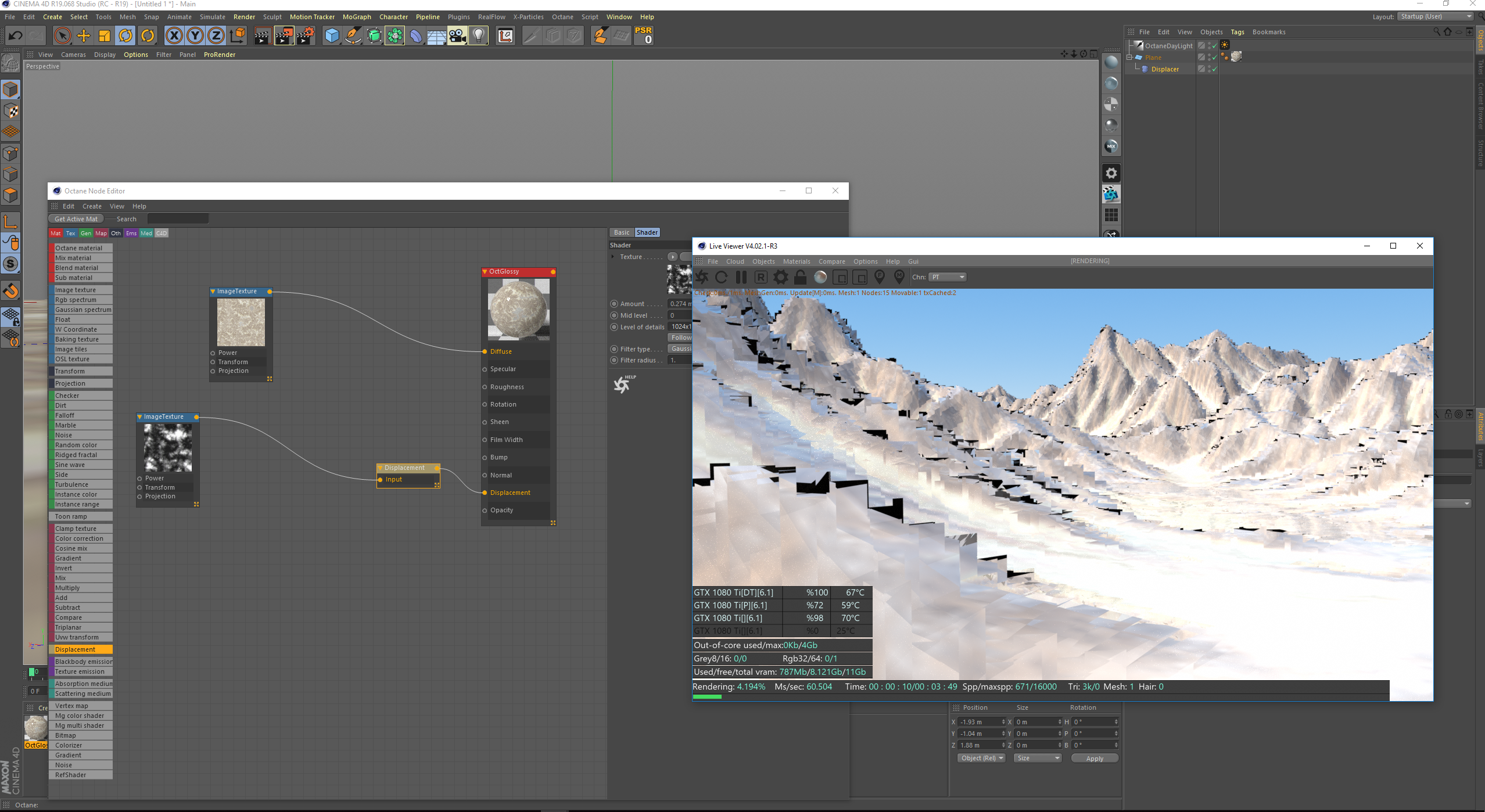Toggle the X-axis lock button
This screenshot has height=812, width=1485.
(174, 36)
